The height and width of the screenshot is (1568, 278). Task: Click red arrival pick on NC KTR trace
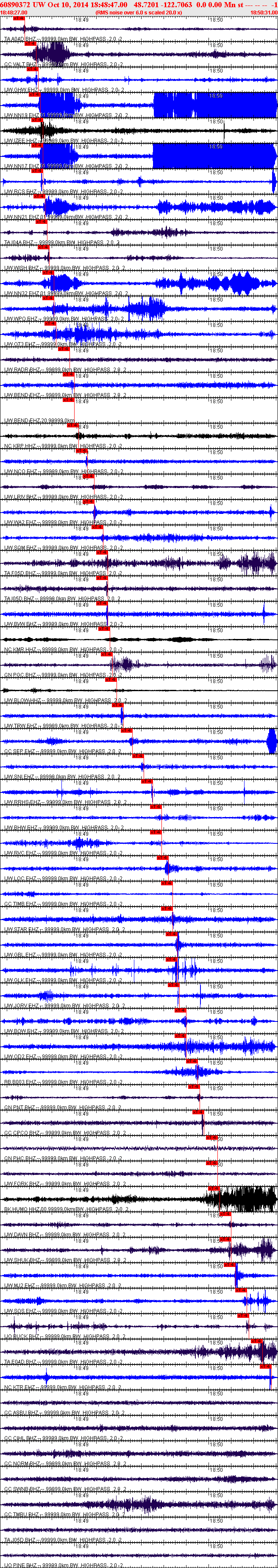coord(266,1367)
